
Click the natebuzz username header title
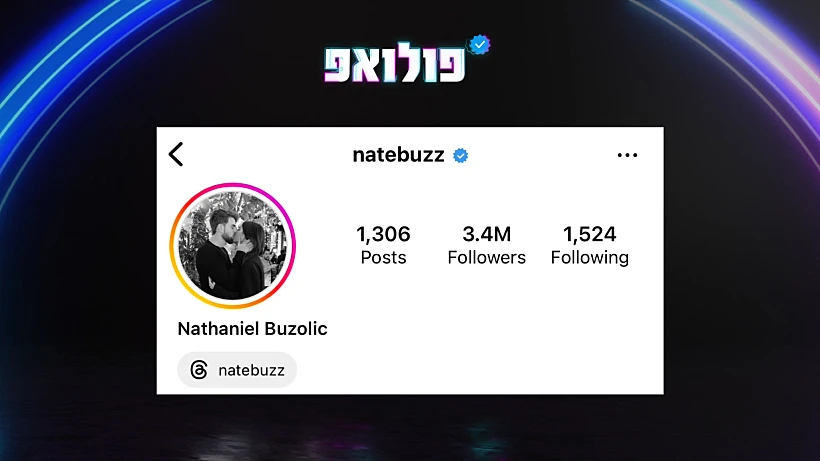tap(398, 155)
